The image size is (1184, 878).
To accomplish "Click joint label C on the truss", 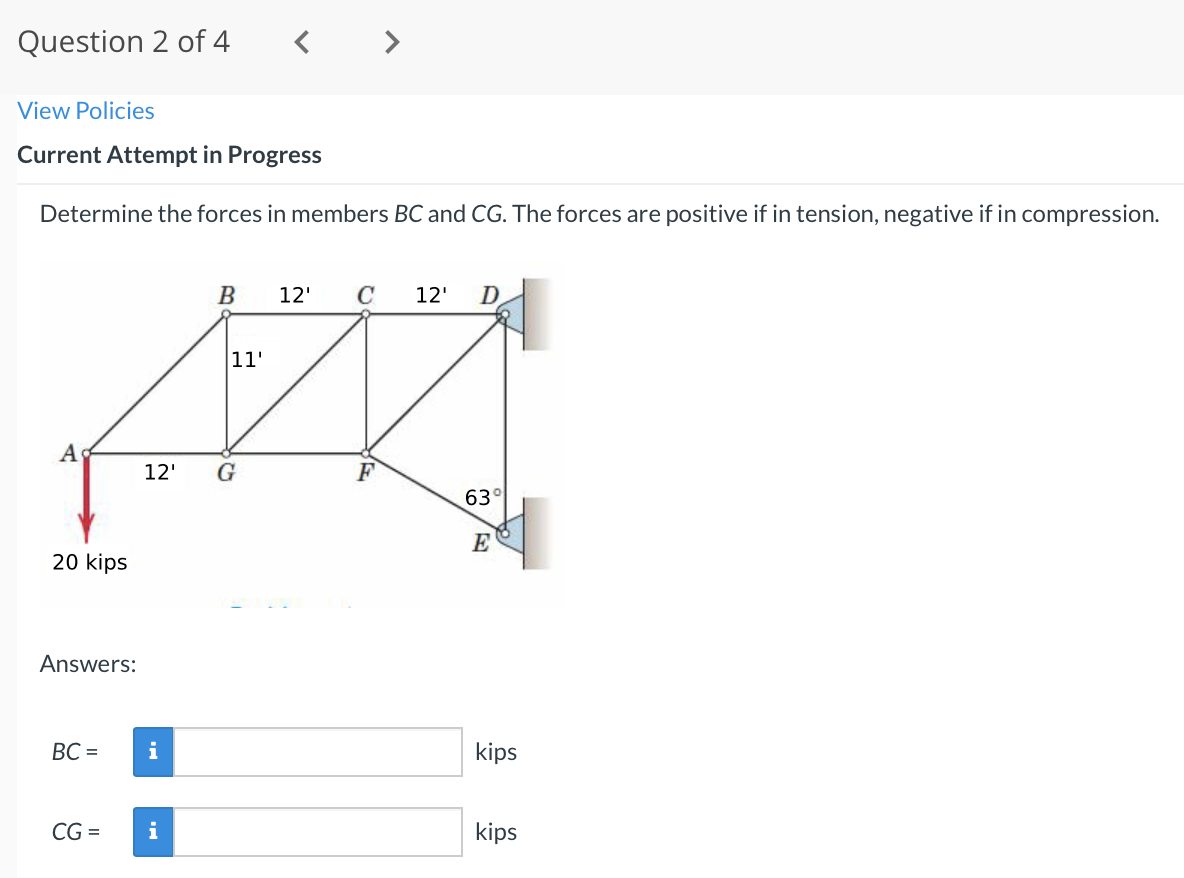I will coord(365,294).
